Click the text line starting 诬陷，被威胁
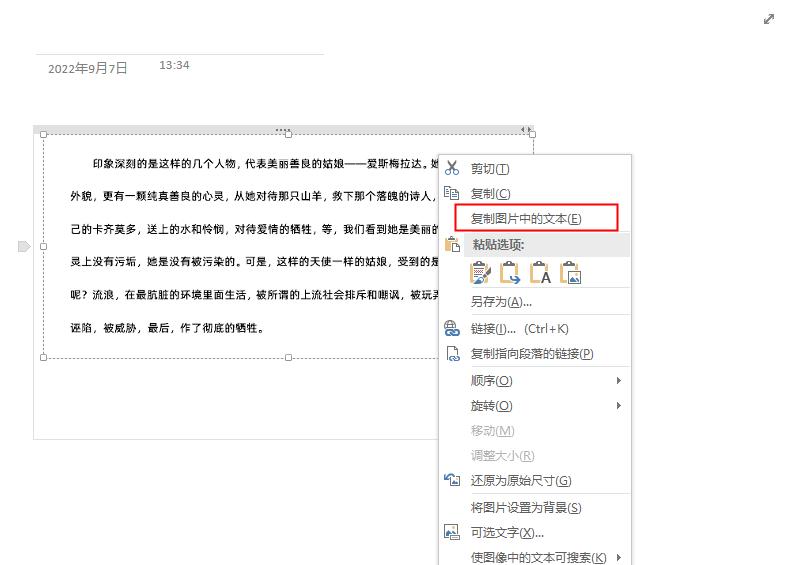 (x=167, y=328)
